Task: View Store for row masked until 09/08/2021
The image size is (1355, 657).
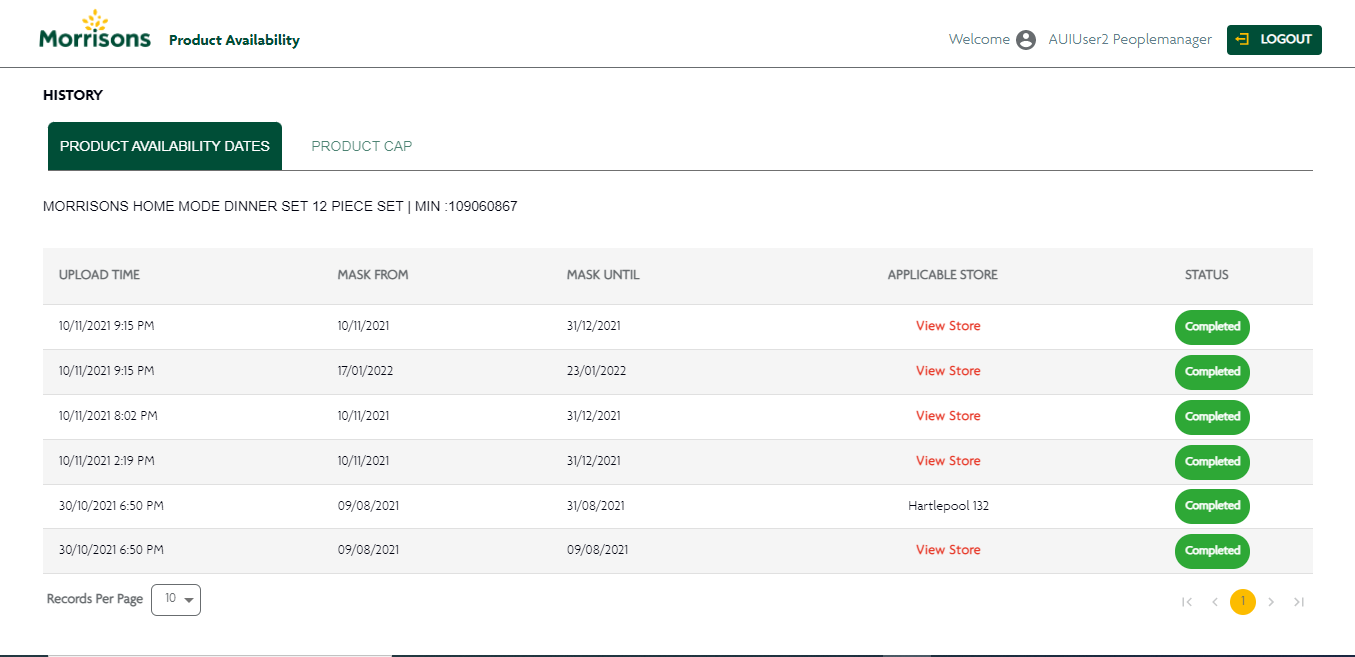Action: [948, 550]
